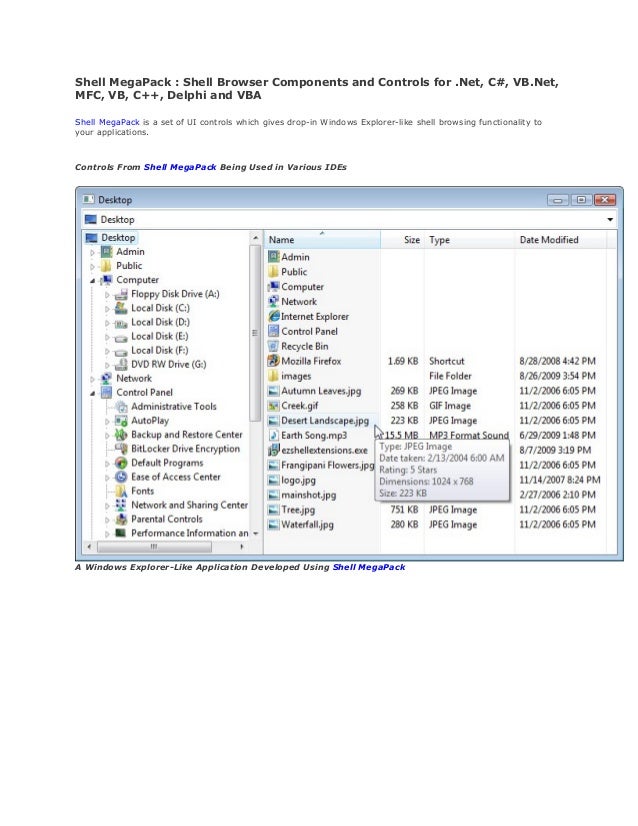Maximize the Desktop window
Image resolution: width=638 pixels, height=826 pixels.
pyautogui.click(x=581, y=200)
